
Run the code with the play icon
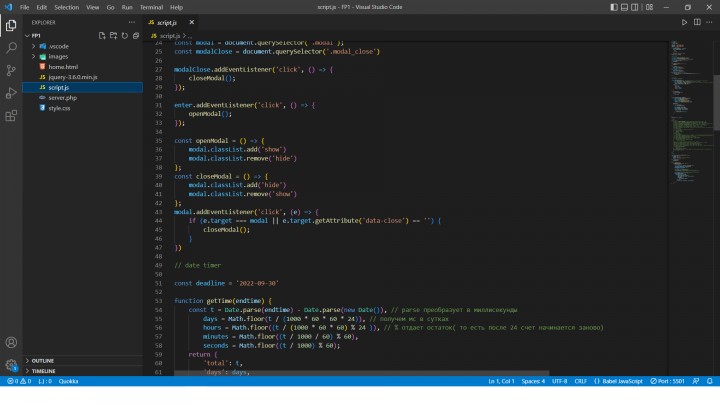coord(684,22)
